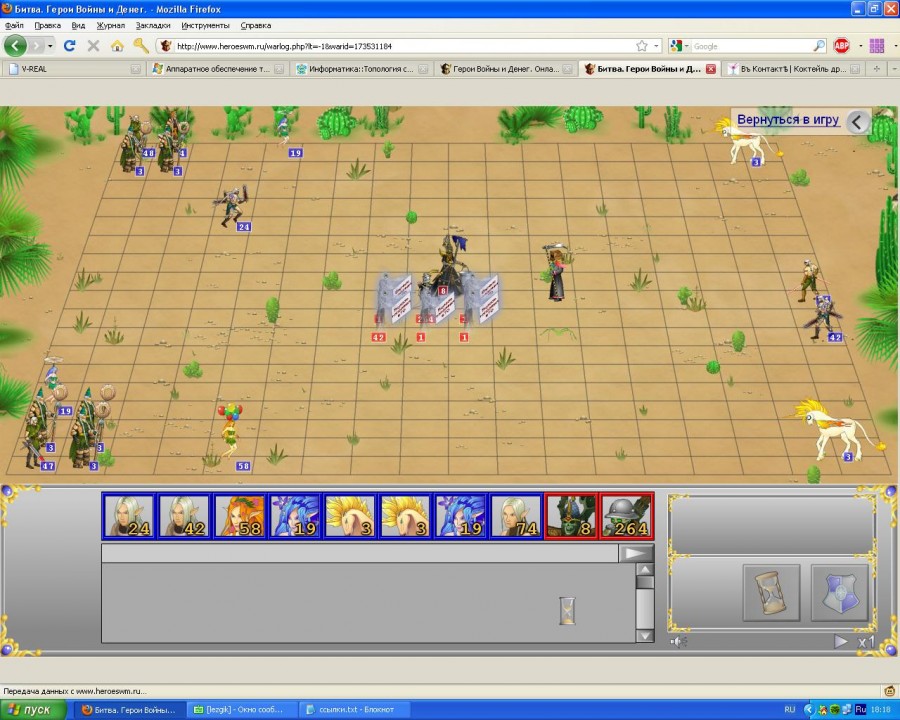Click the scythe-wielding hooded unit on battlefield
Viewport: 900px width, 720px height.
pos(556,273)
